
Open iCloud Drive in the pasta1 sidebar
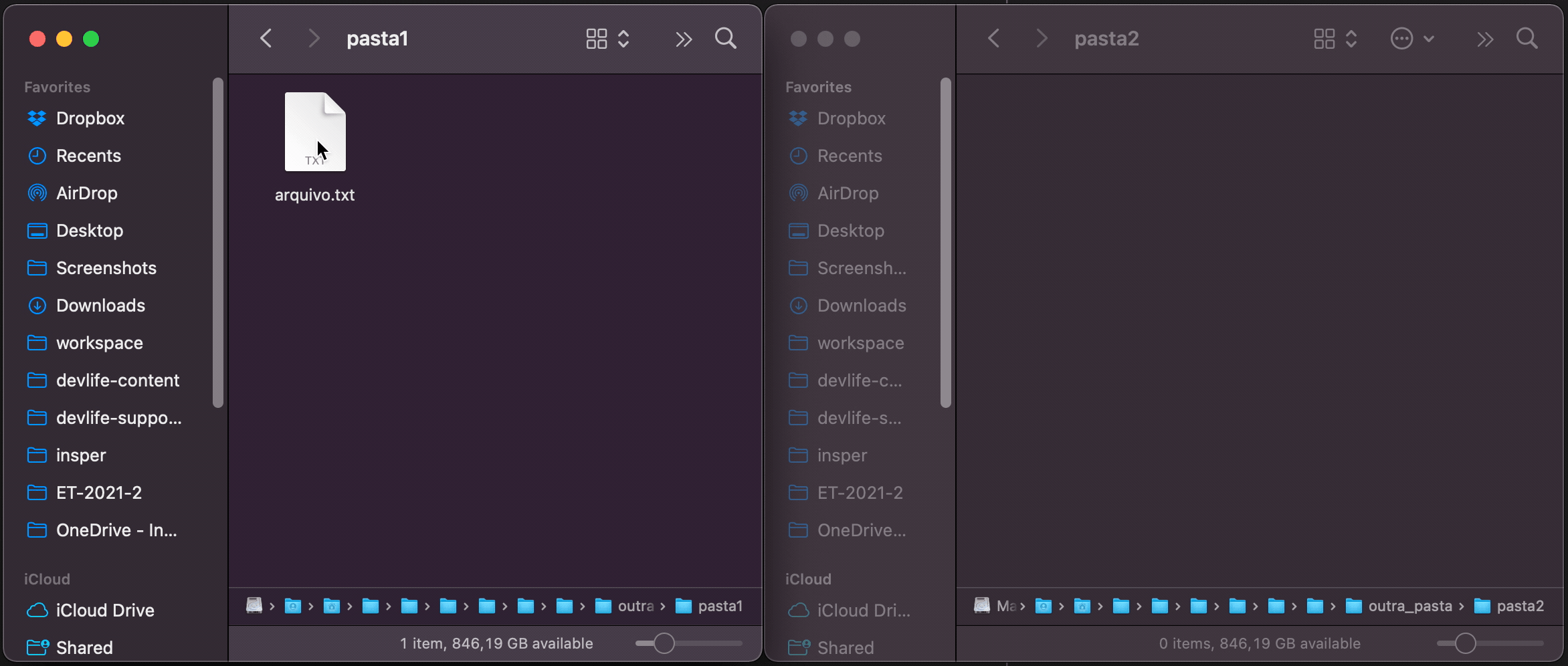tap(105, 610)
